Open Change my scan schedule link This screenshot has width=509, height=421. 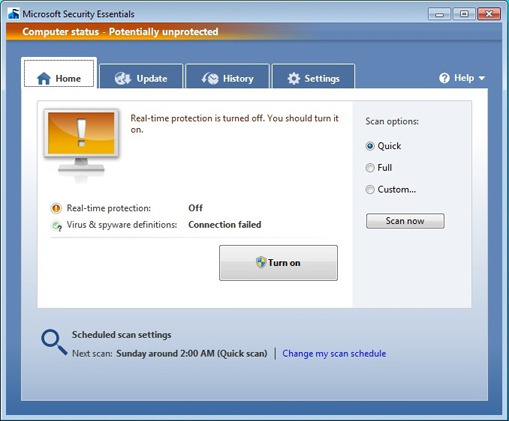[x=334, y=353]
